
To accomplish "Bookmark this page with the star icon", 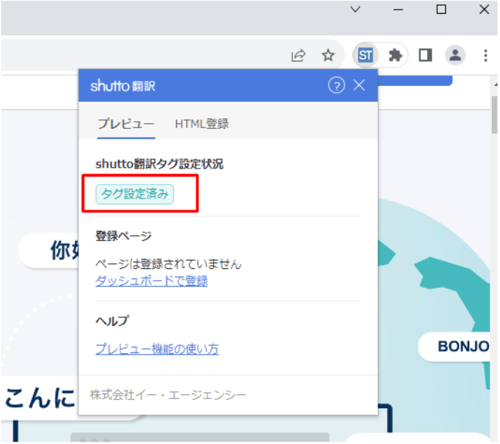I will 328,55.
